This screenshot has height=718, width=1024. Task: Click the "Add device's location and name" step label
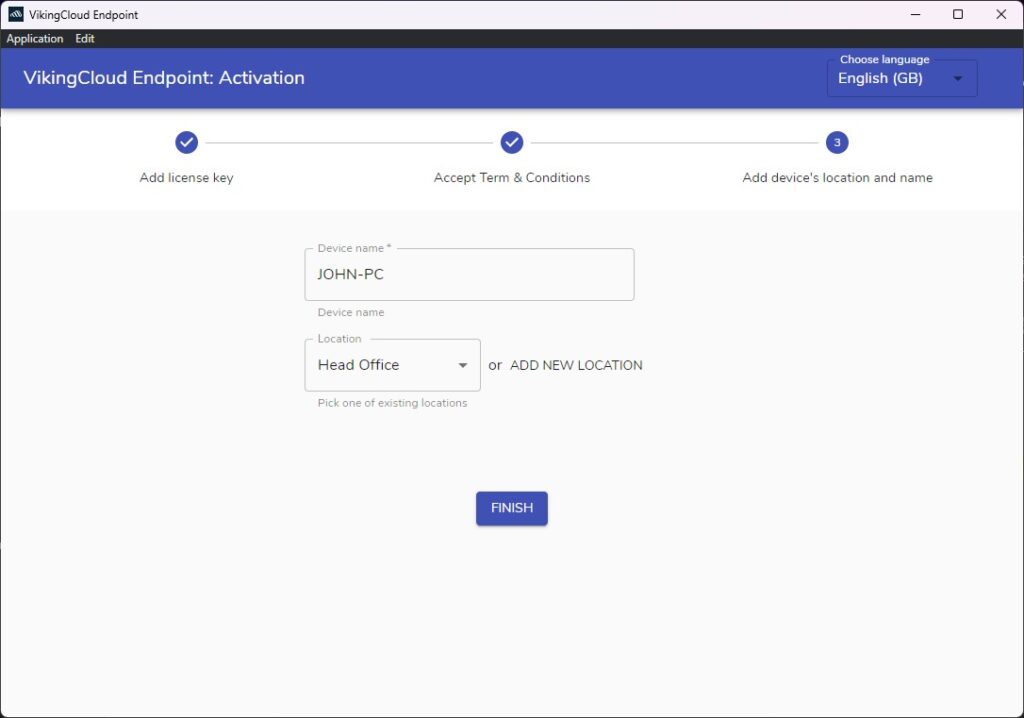837,177
